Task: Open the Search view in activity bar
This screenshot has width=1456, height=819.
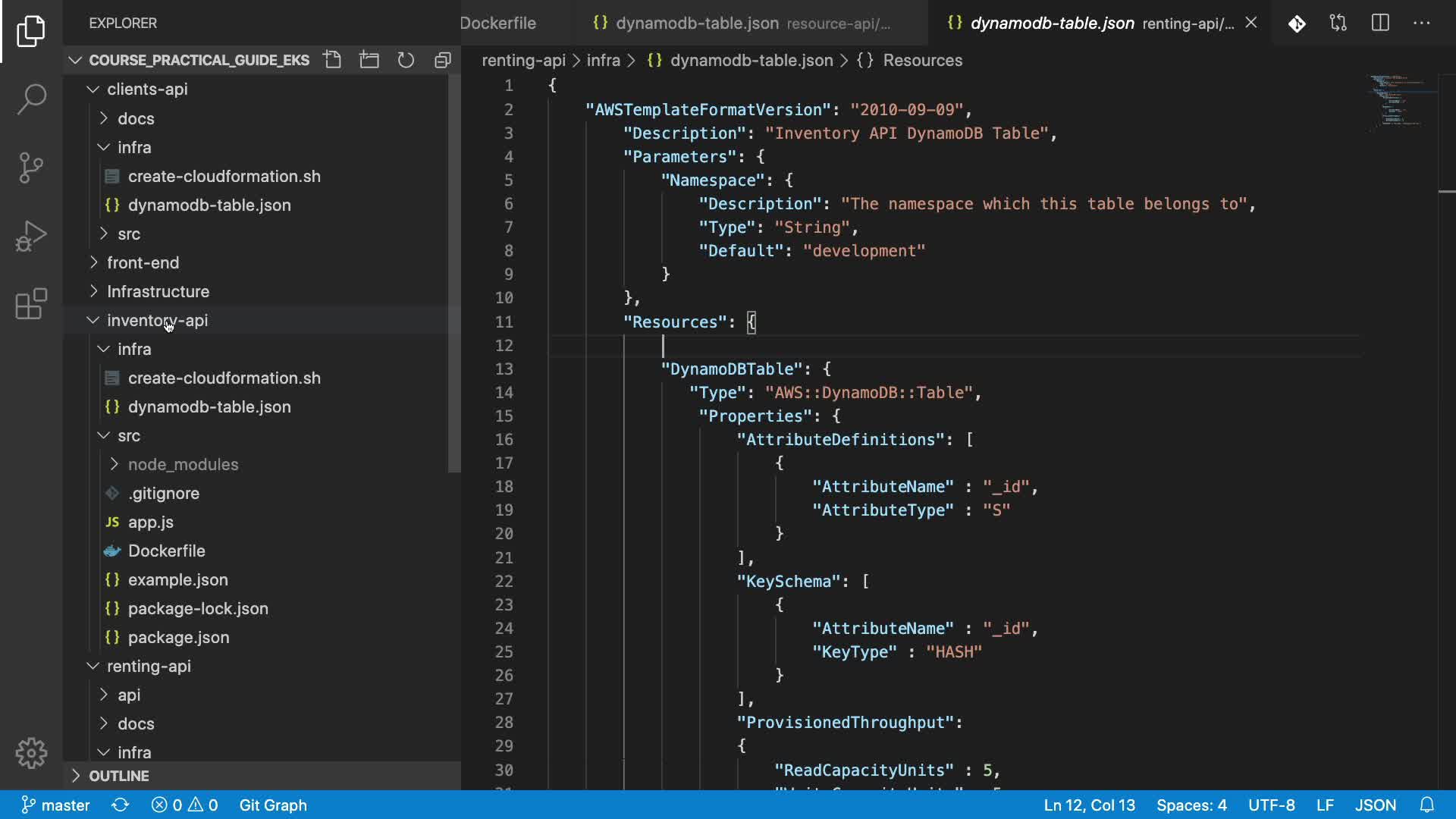Action: click(x=31, y=99)
